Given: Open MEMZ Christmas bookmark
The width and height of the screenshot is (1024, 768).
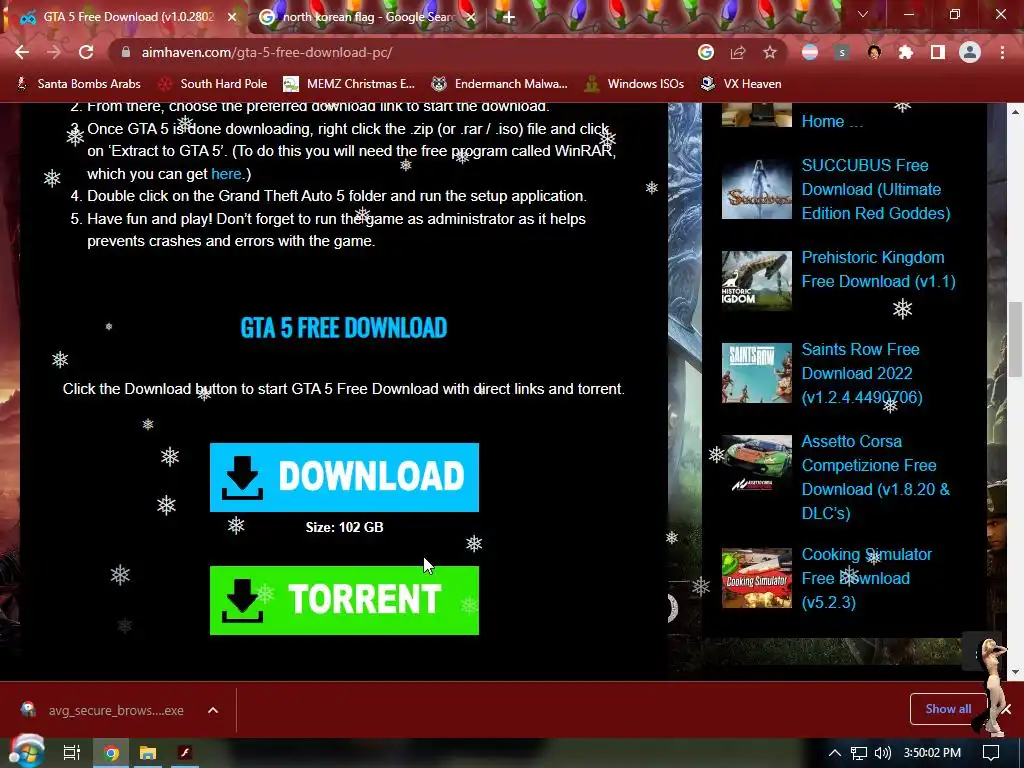Looking at the screenshot, I should 349,84.
